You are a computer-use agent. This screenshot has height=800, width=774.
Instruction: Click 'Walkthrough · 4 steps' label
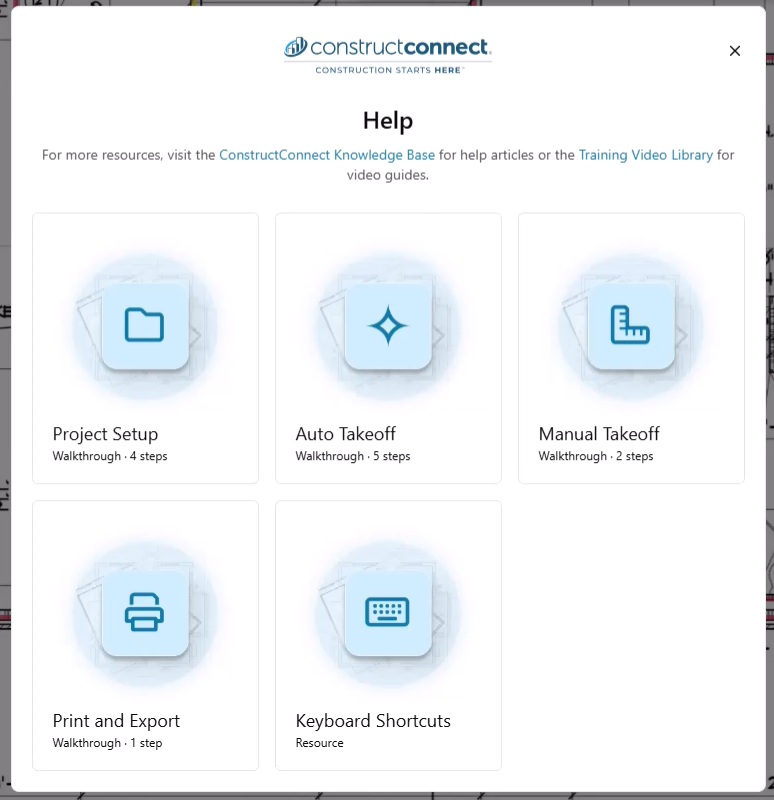[x=110, y=456]
